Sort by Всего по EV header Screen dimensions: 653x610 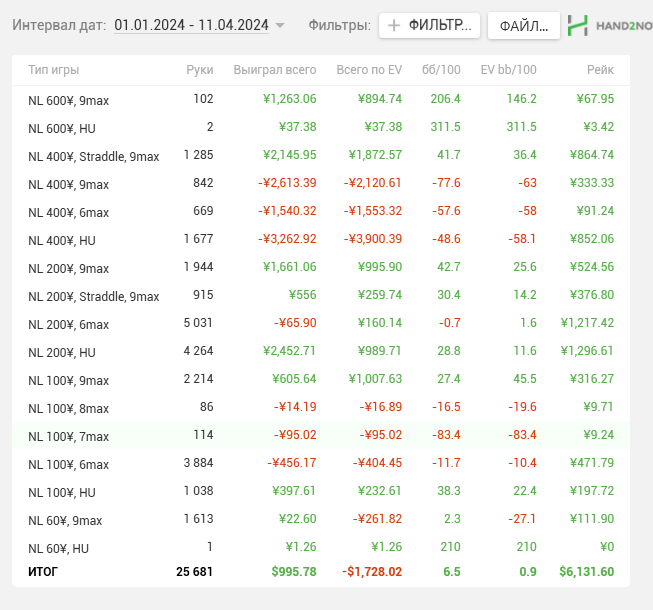coord(369,70)
